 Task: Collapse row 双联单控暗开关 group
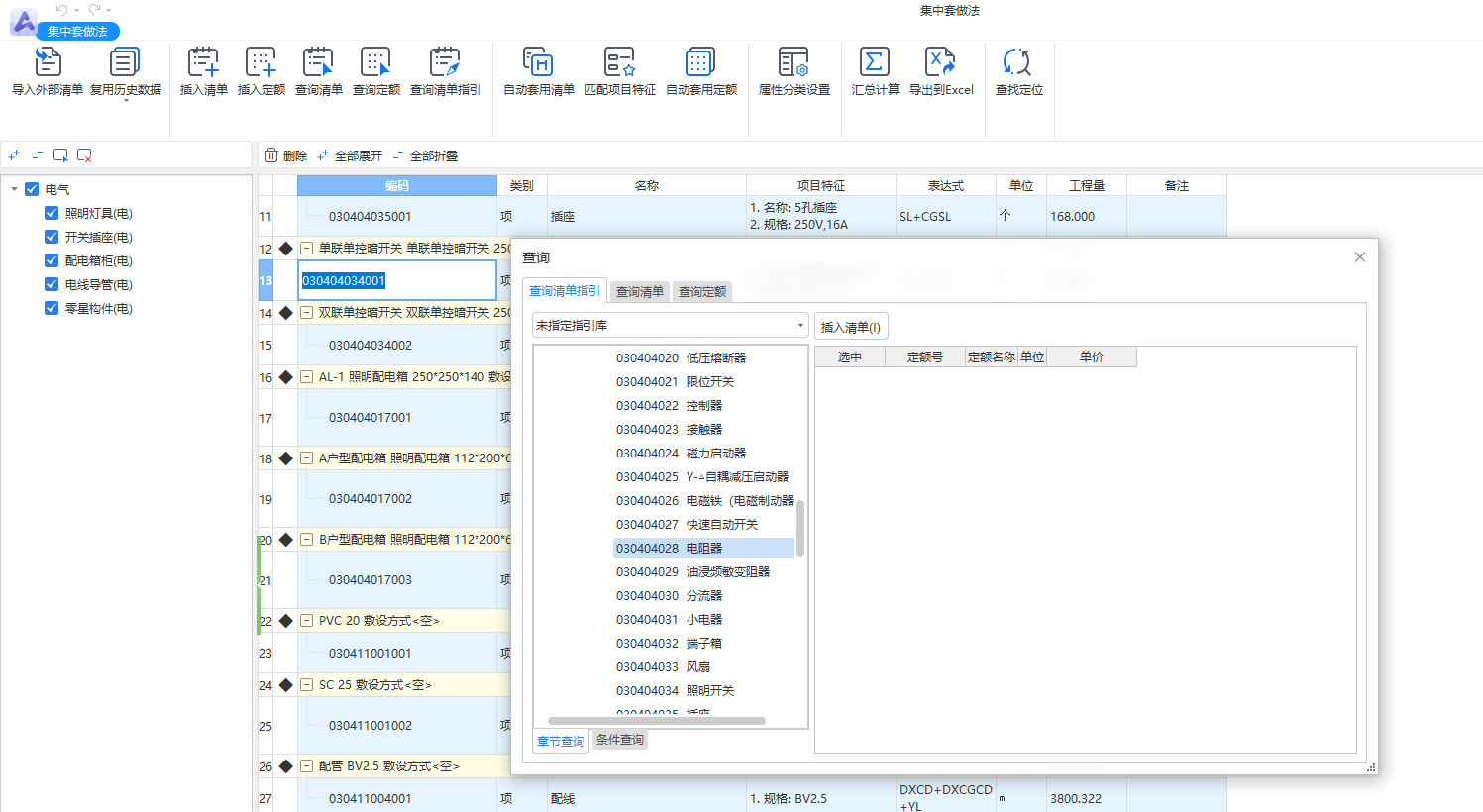coord(307,313)
